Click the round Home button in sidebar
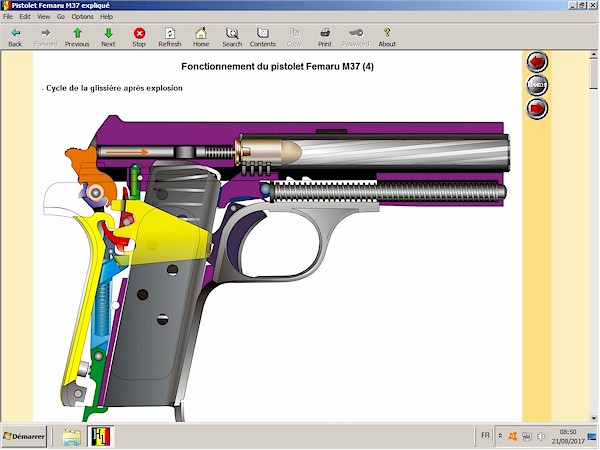 [537, 85]
